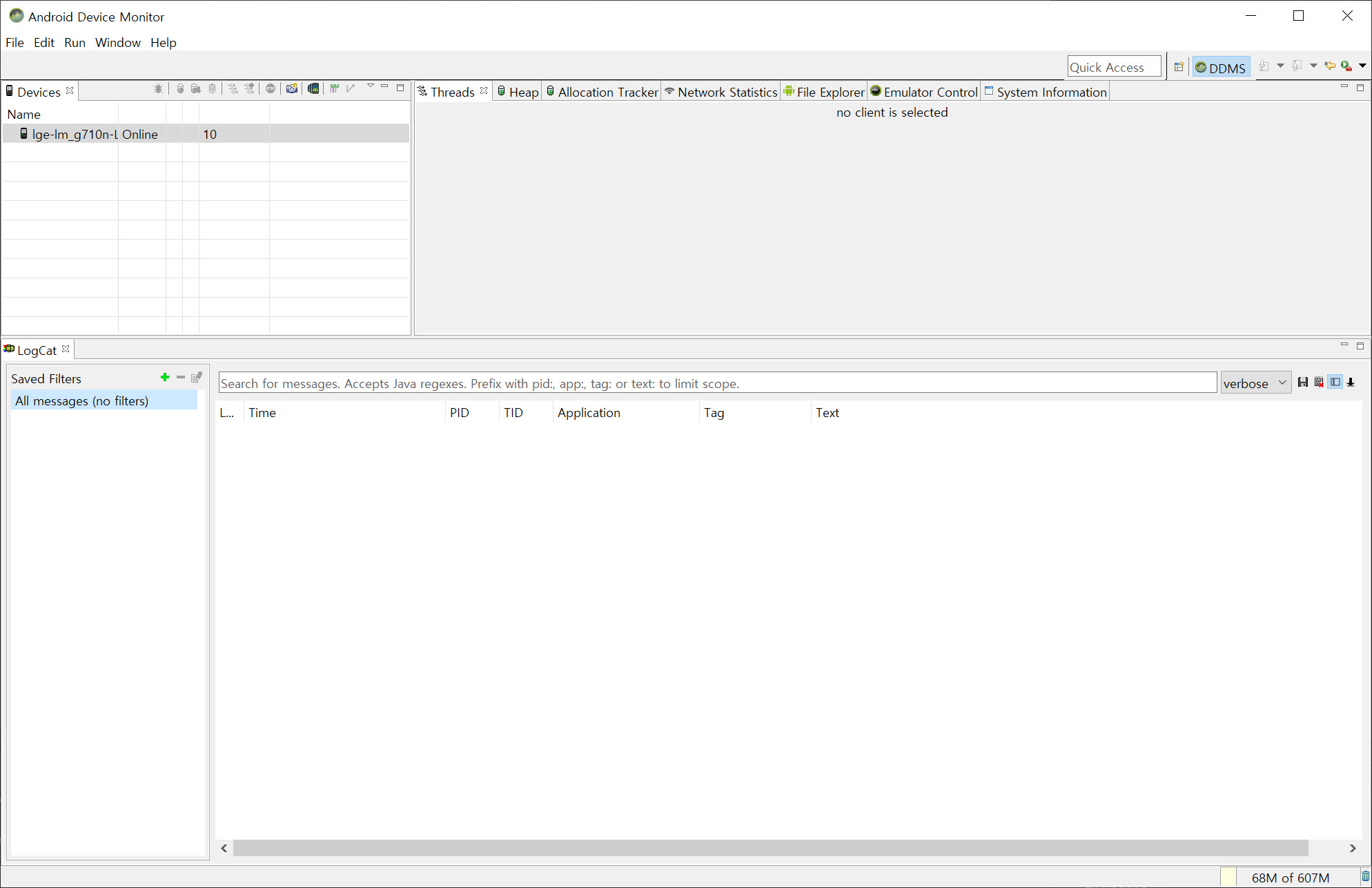Select All messages (no filters) filter

tap(81, 401)
